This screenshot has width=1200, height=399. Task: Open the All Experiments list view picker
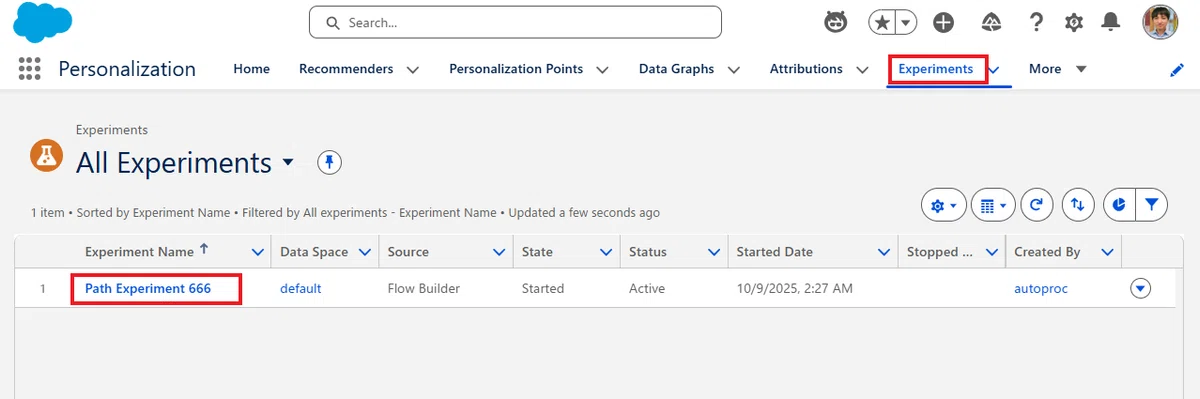coord(288,162)
